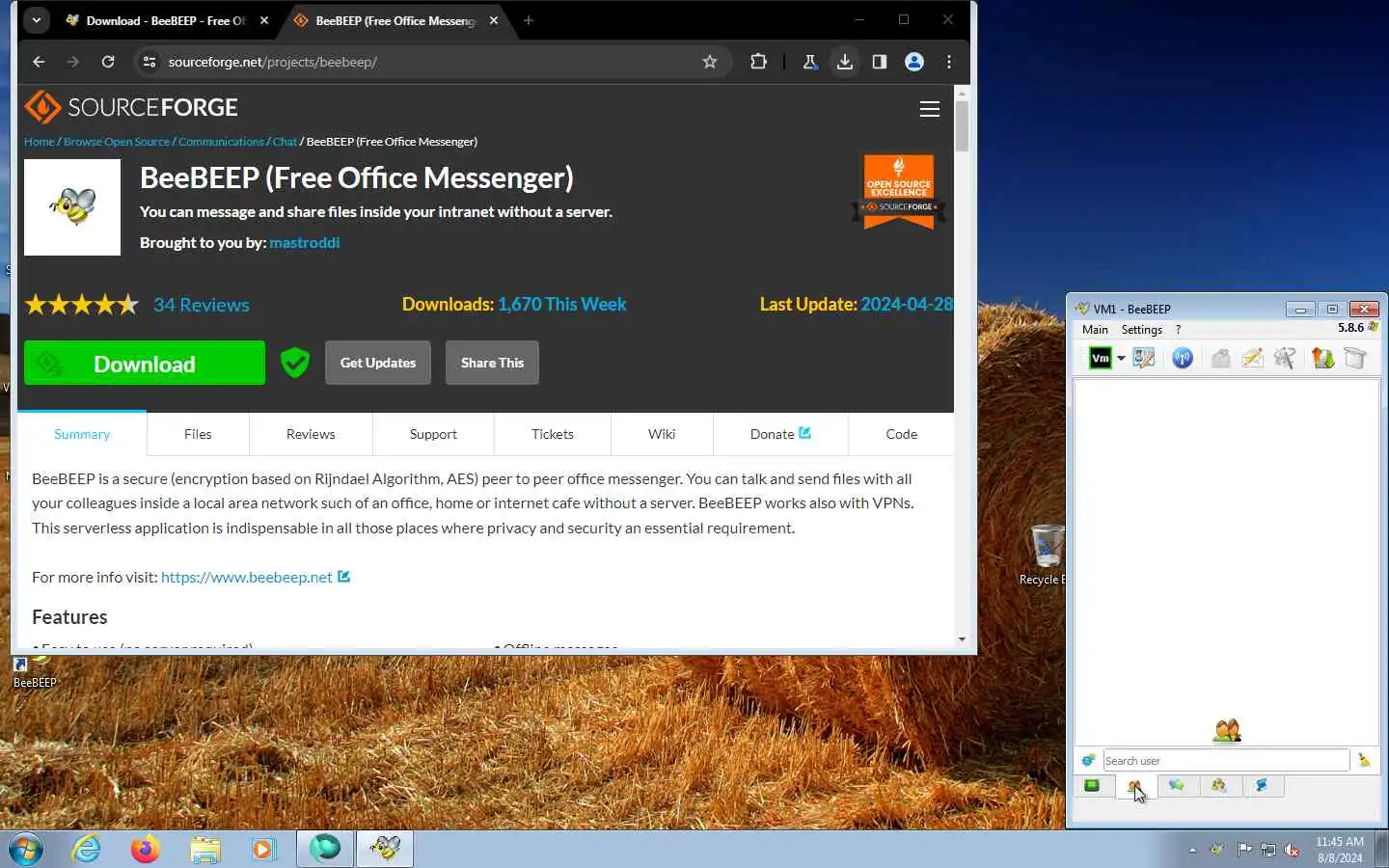Click the page vertical scrollbar in Chrome

[x=962, y=125]
